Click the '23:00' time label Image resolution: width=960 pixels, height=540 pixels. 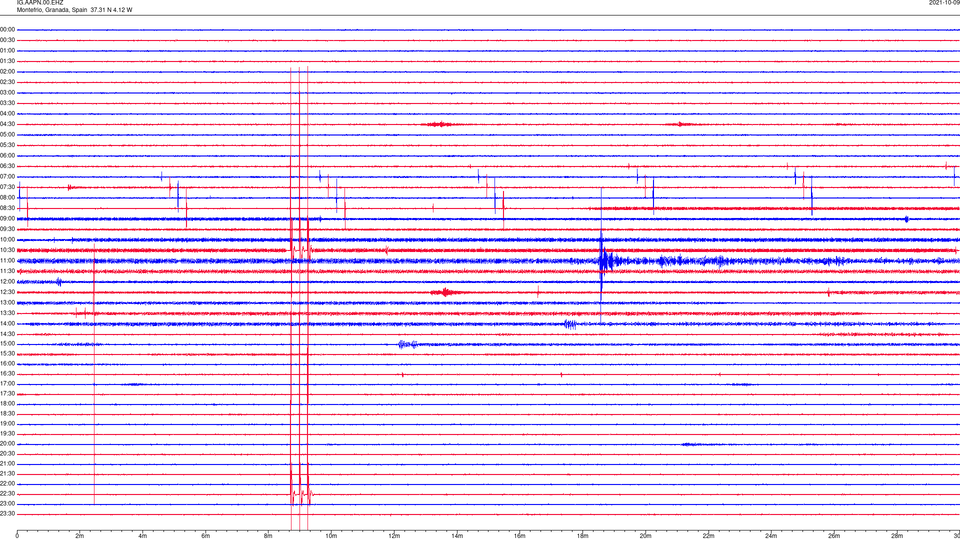pos(8,504)
